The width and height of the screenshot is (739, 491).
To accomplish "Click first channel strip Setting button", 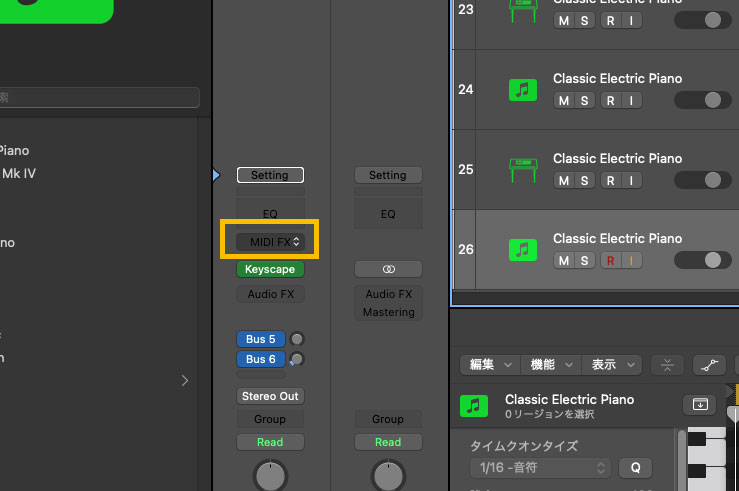I will [x=270, y=175].
